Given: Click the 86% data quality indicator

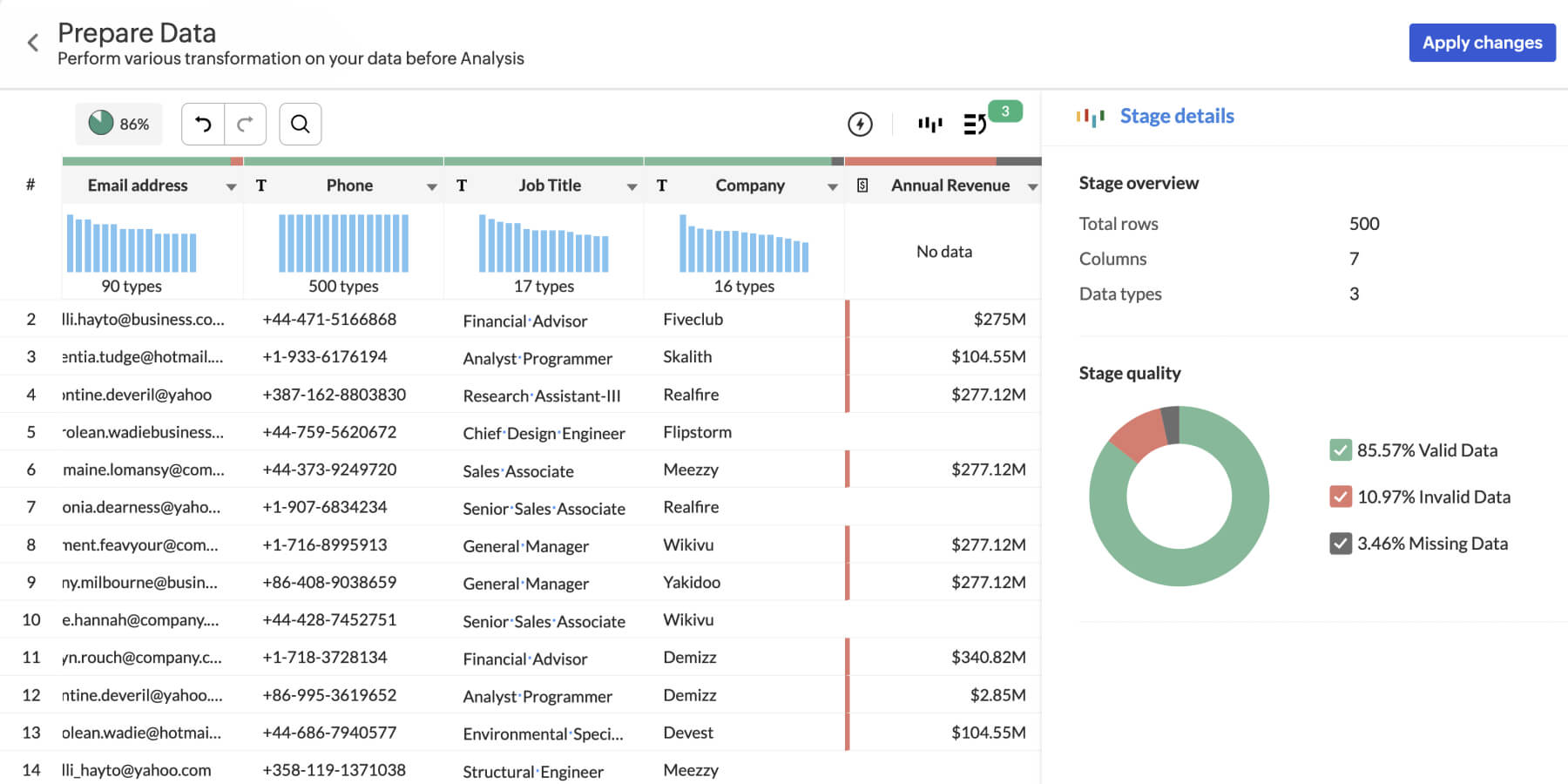Looking at the screenshot, I should [x=118, y=124].
